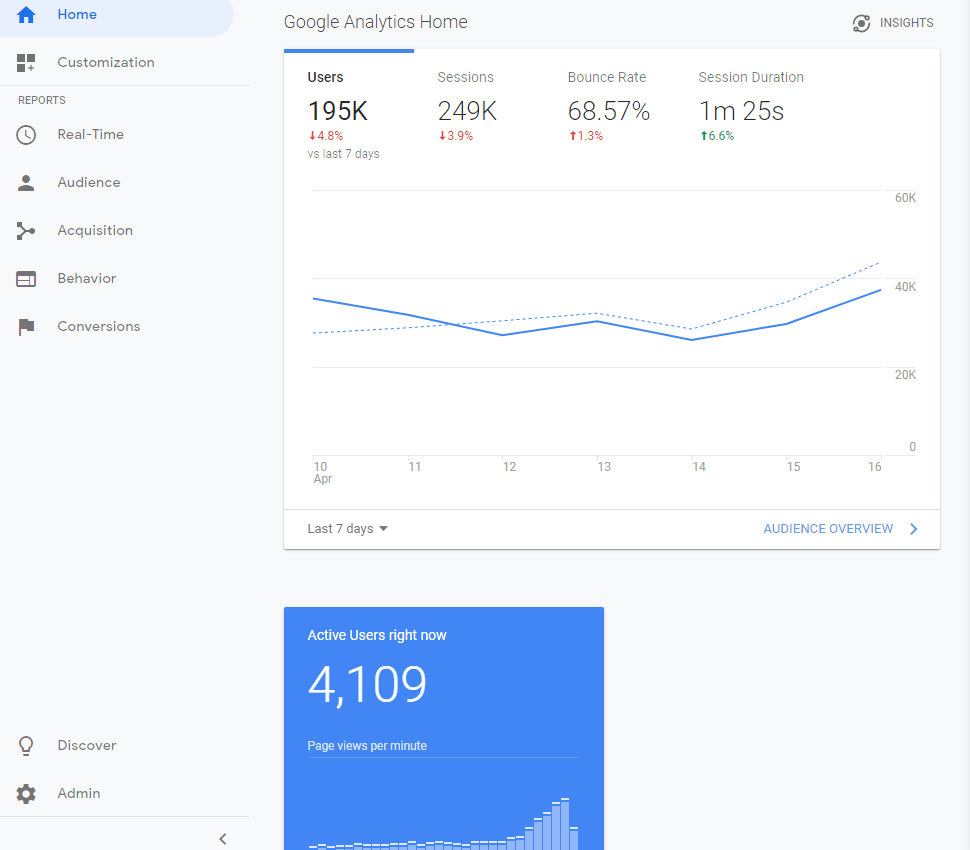The height and width of the screenshot is (850, 970).
Task: Click the 1.3% bounce rate change indicator
Action: coord(586,136)
